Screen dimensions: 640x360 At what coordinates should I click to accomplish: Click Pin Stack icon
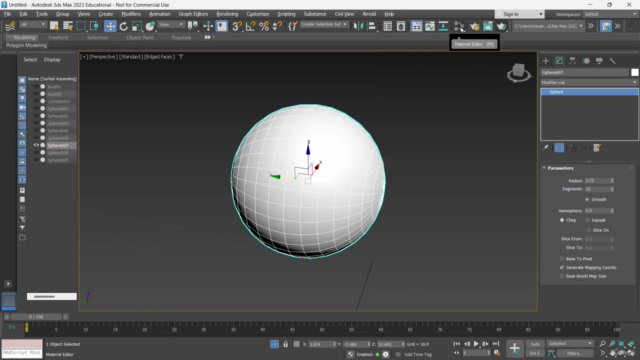pos(546,148)
